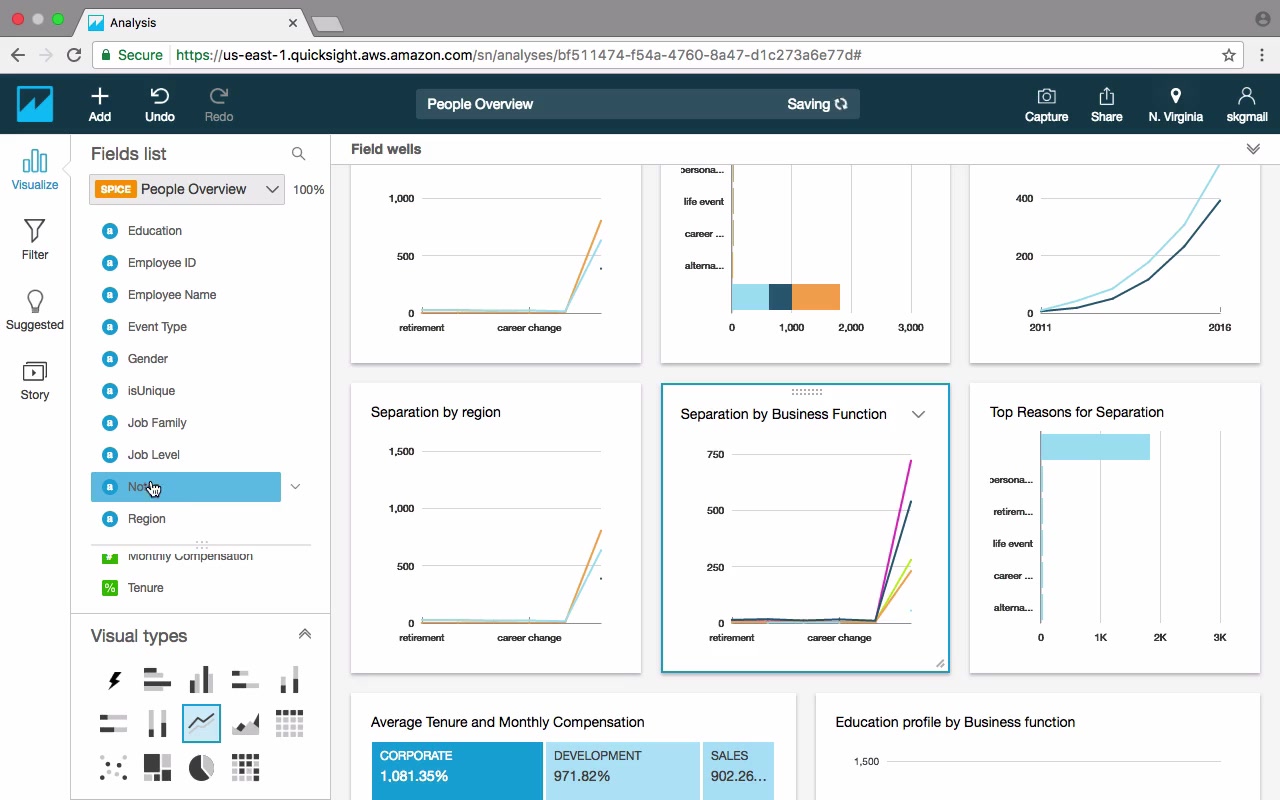Open the People Overview dataset dropdown

point(187,189)
